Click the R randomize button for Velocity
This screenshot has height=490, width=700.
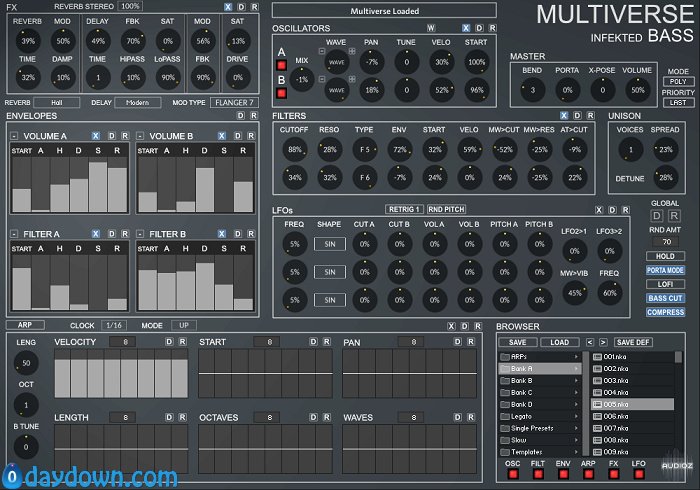(x=183, y=342)
